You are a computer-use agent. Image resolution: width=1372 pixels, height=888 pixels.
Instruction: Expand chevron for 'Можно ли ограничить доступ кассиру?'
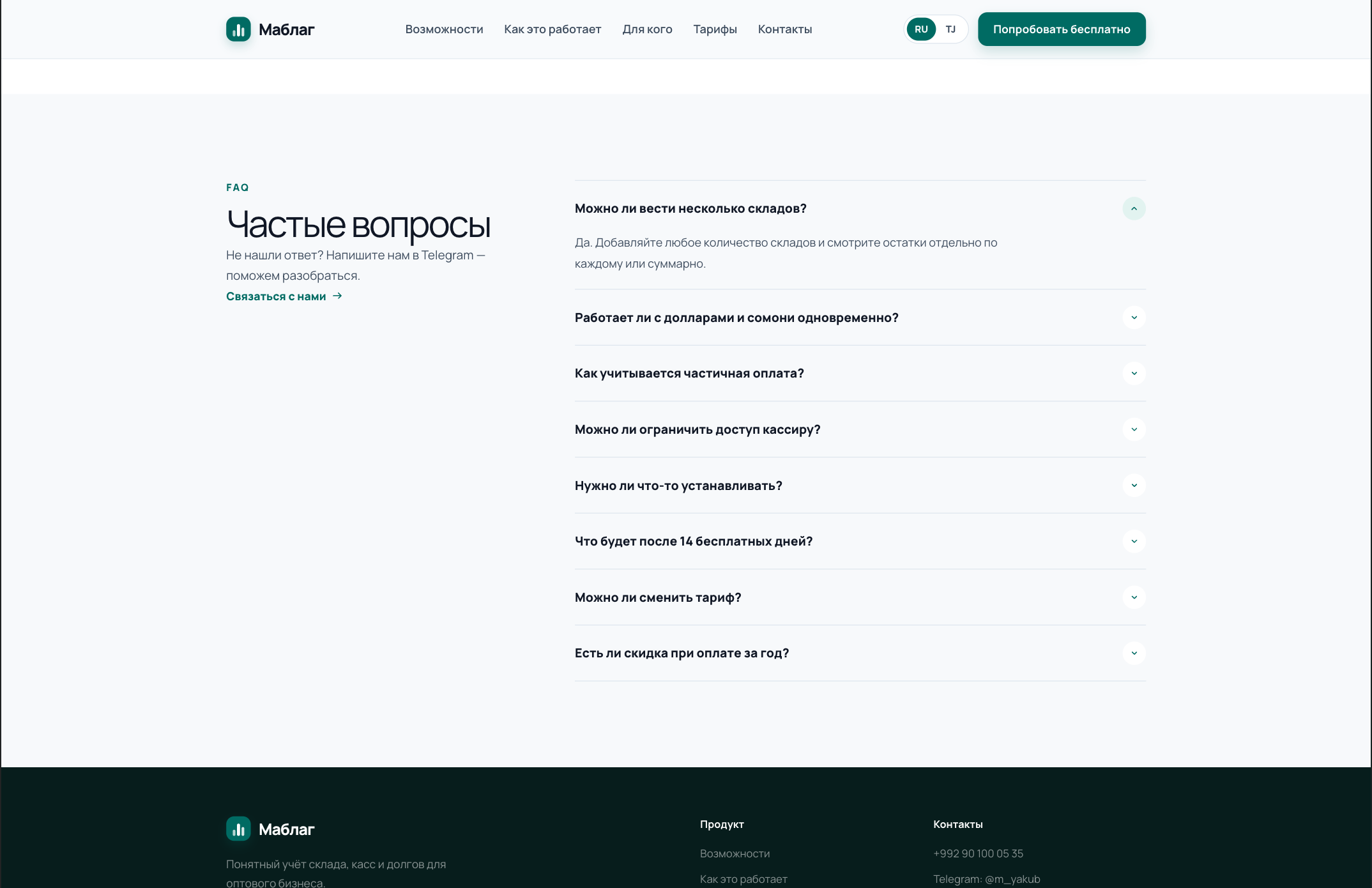(1134, 429)
